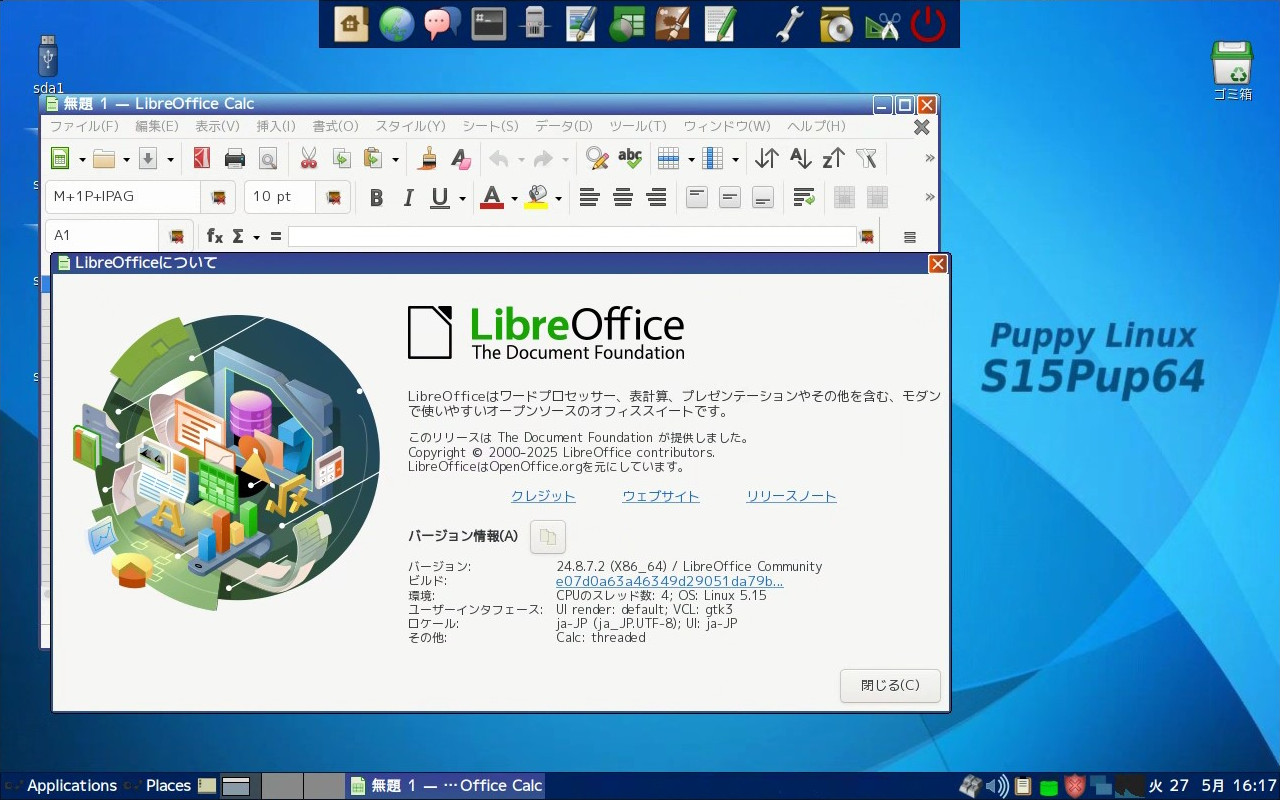1280x800 pixels.
Task: Toggle Underline formatting
Action: (439, 198)
